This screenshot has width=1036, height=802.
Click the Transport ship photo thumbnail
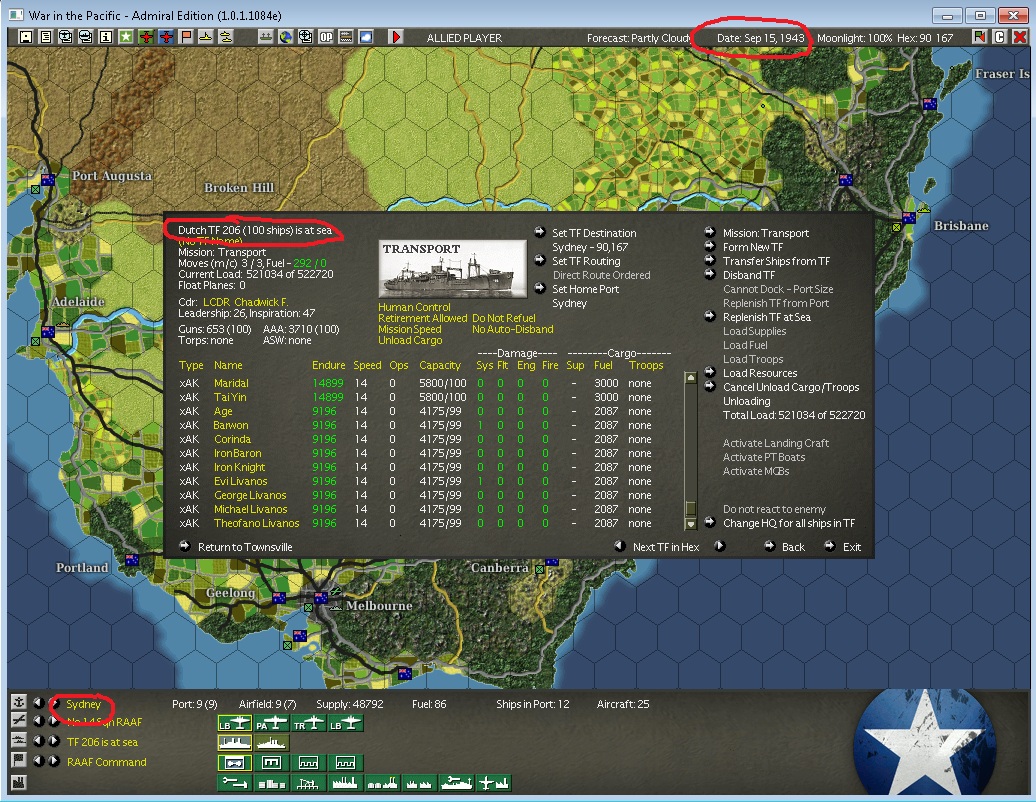[453, 269]
